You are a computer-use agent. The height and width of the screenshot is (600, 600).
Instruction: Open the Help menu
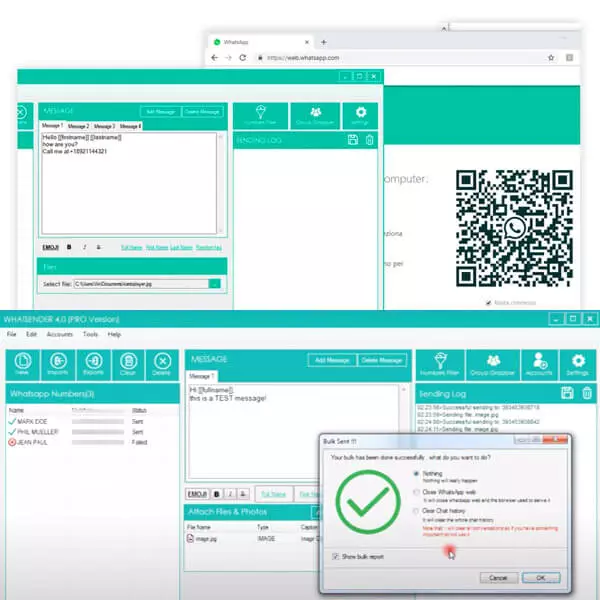point(114,334)
